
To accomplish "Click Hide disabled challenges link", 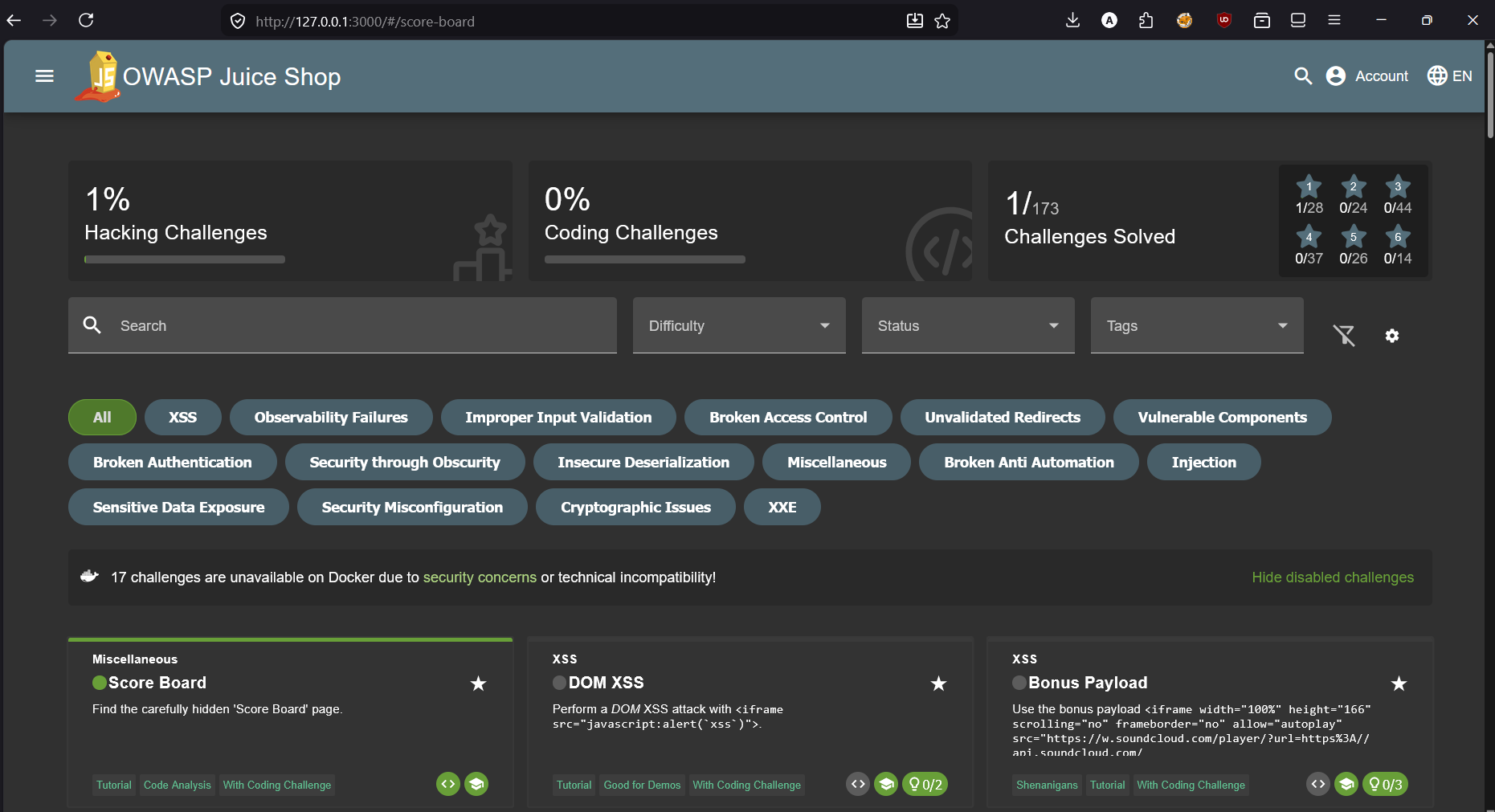I will coord(1332,577).
